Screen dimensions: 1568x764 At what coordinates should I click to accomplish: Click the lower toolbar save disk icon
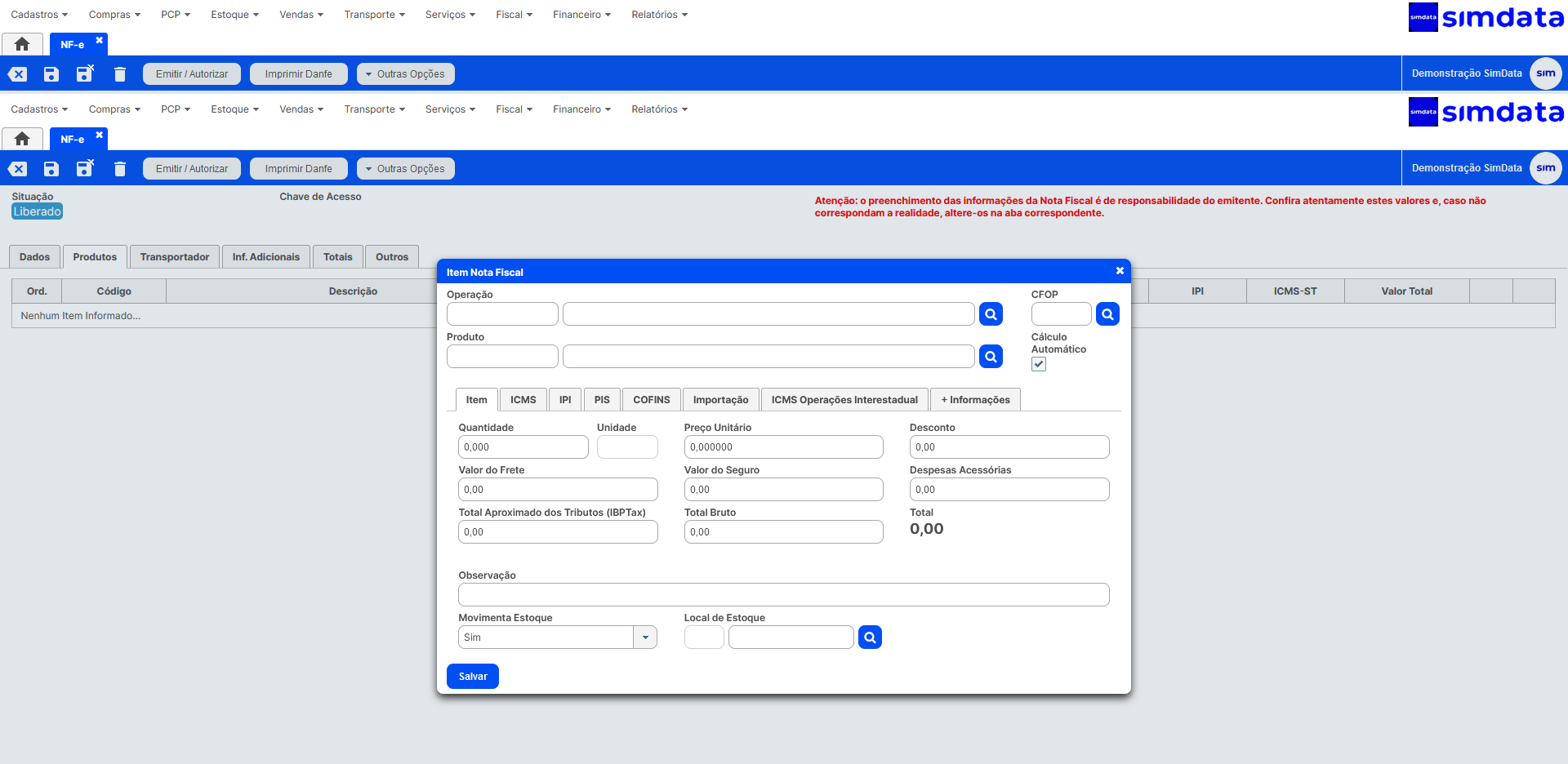coord(51,169)
